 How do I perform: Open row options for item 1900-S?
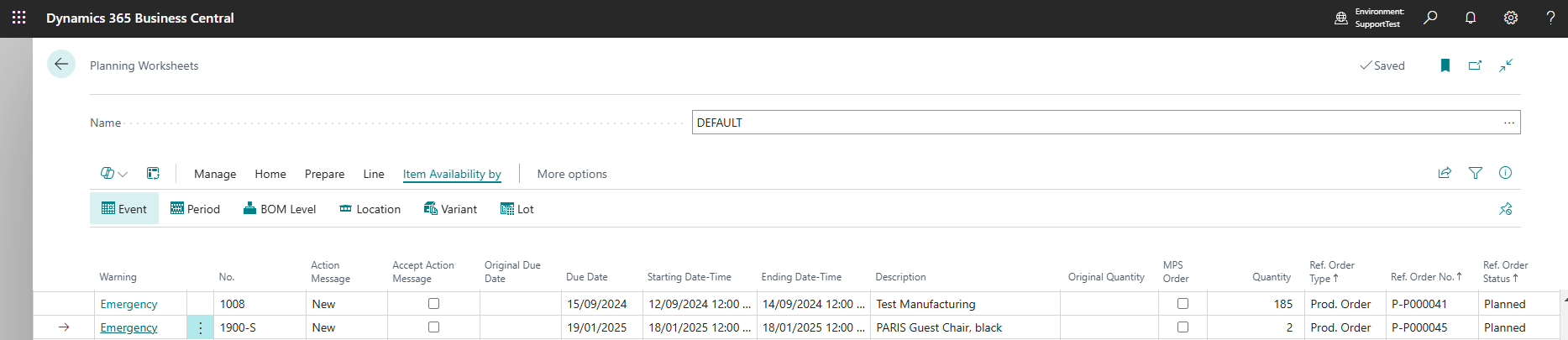tap(200, 327)
